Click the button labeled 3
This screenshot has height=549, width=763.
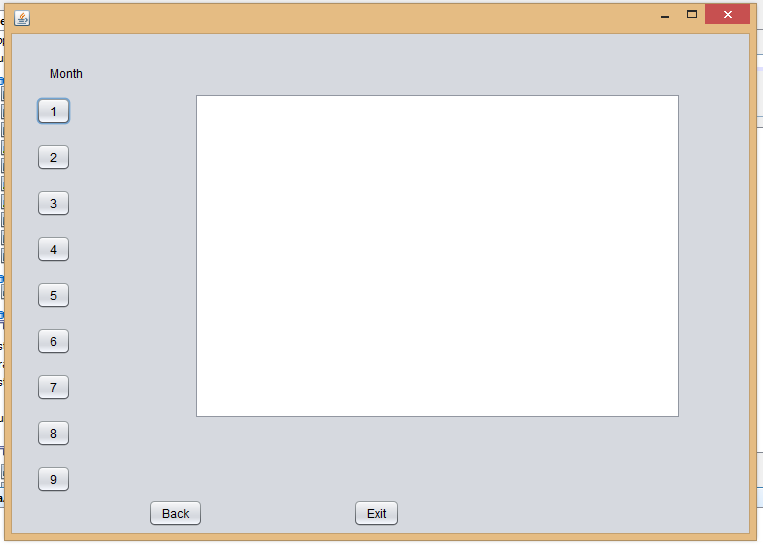(x=54, y=203)
